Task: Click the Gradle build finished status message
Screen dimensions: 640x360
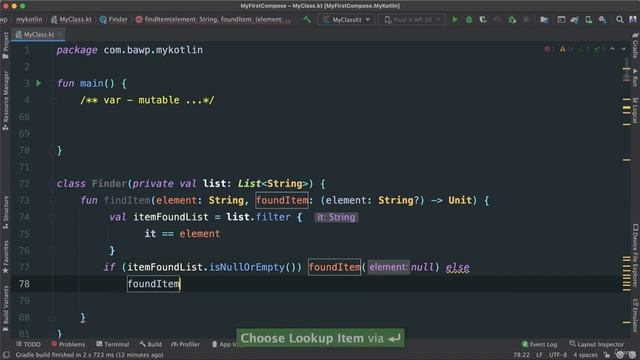Action: click(x=89, y=355)
